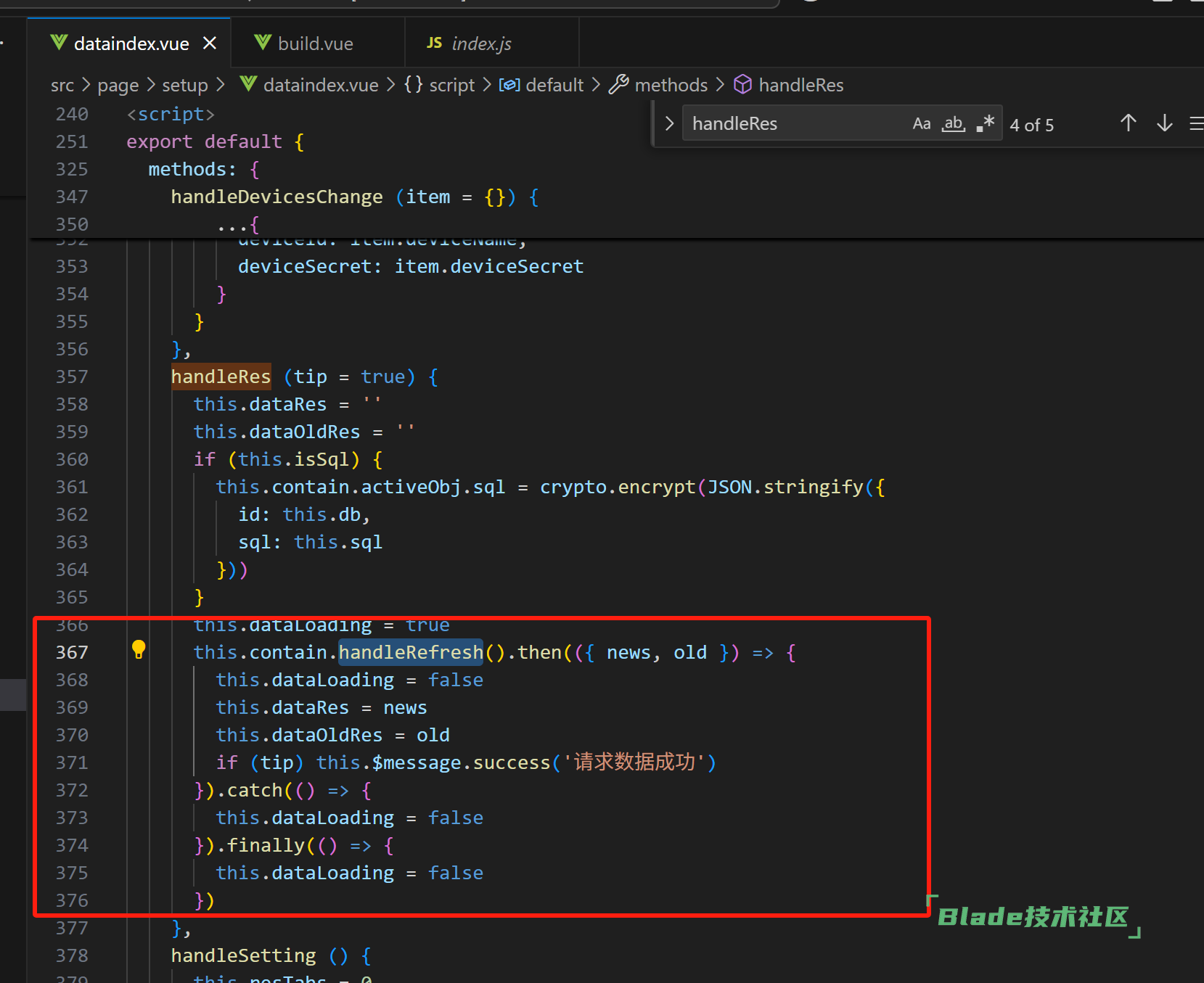Switch to the build.vue tab

point(315,44)
